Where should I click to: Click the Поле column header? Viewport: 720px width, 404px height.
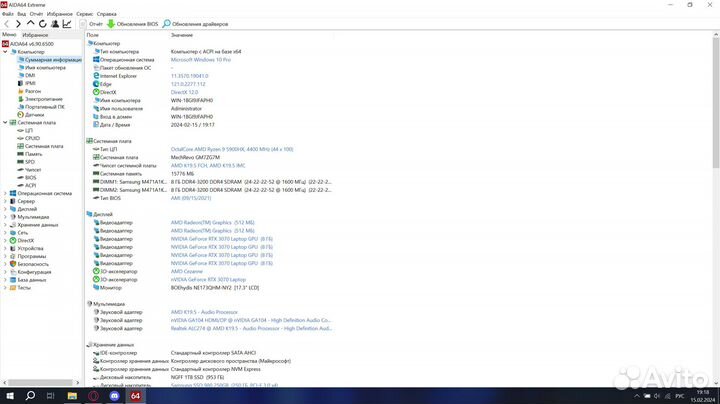pos(92,35)
